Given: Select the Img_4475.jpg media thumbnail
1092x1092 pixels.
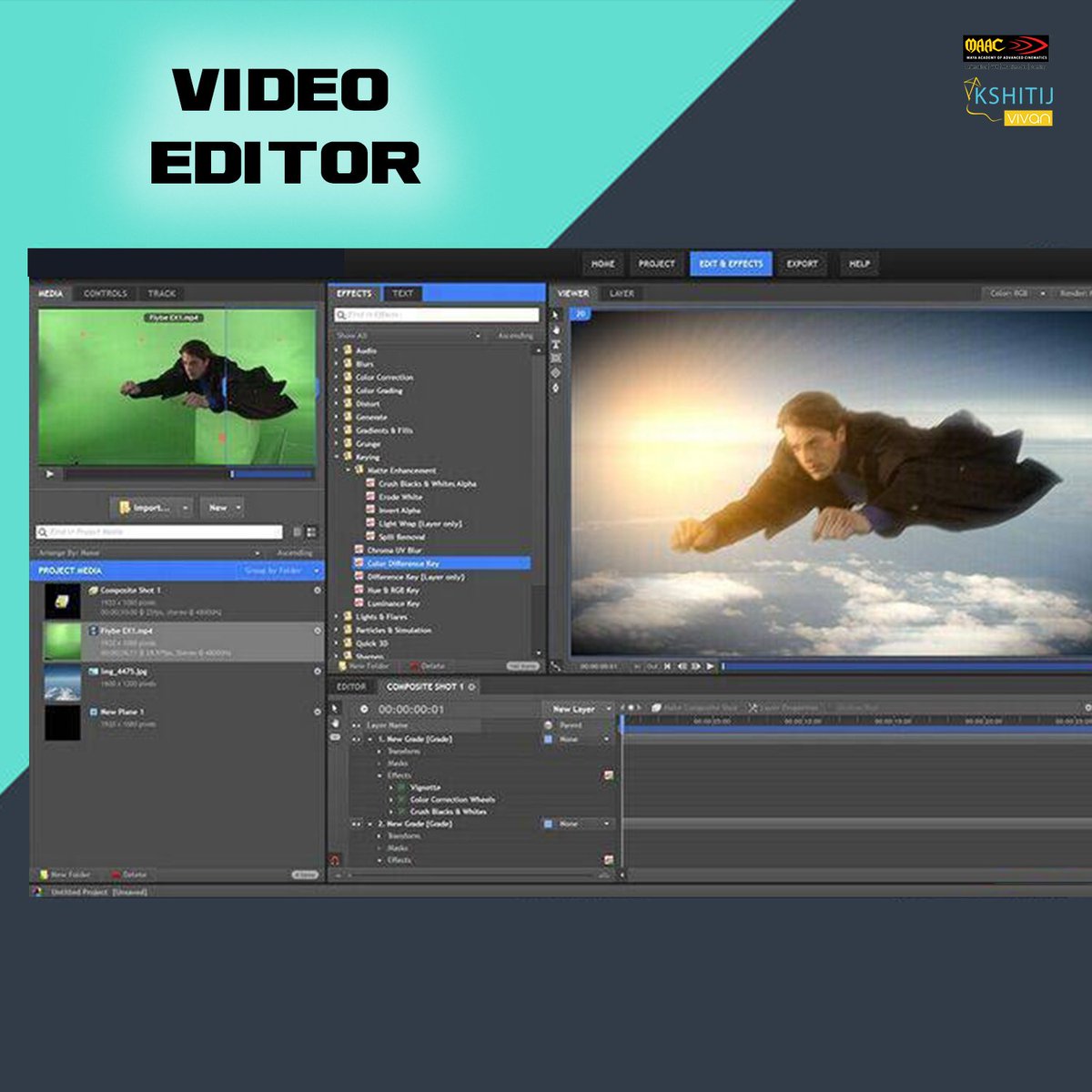Looking at the screenshot, I should [x=63, y=682].
